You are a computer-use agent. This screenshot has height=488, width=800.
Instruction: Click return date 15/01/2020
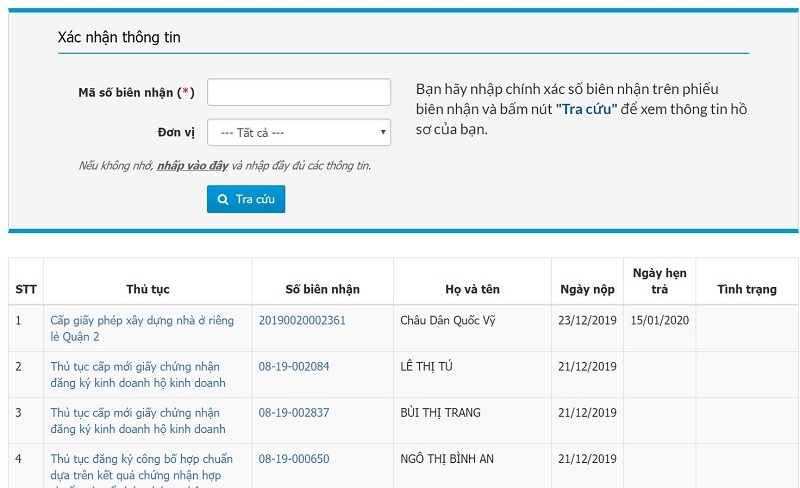tap(660, 321)
